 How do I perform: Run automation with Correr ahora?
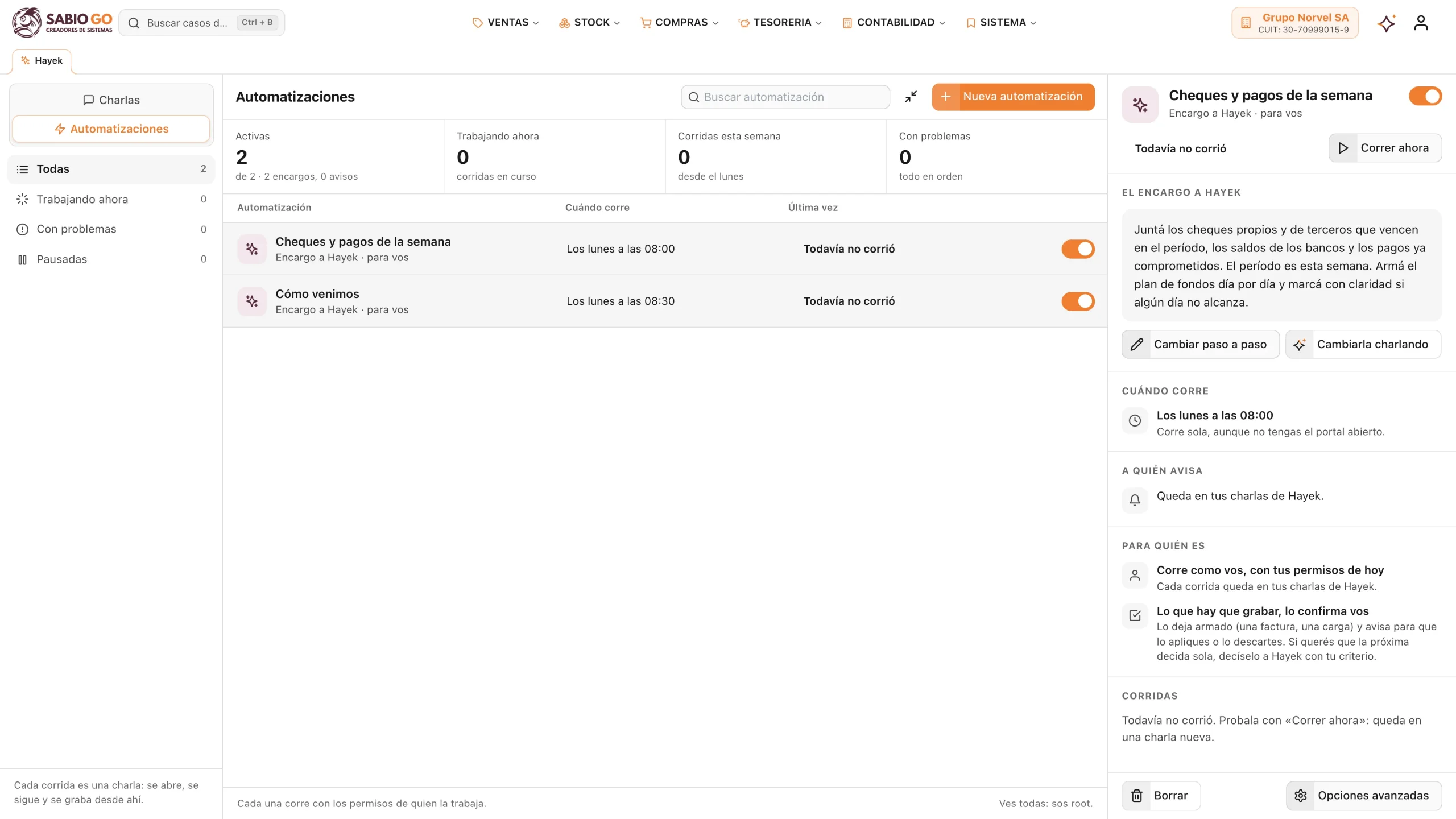pos(1385,148)
